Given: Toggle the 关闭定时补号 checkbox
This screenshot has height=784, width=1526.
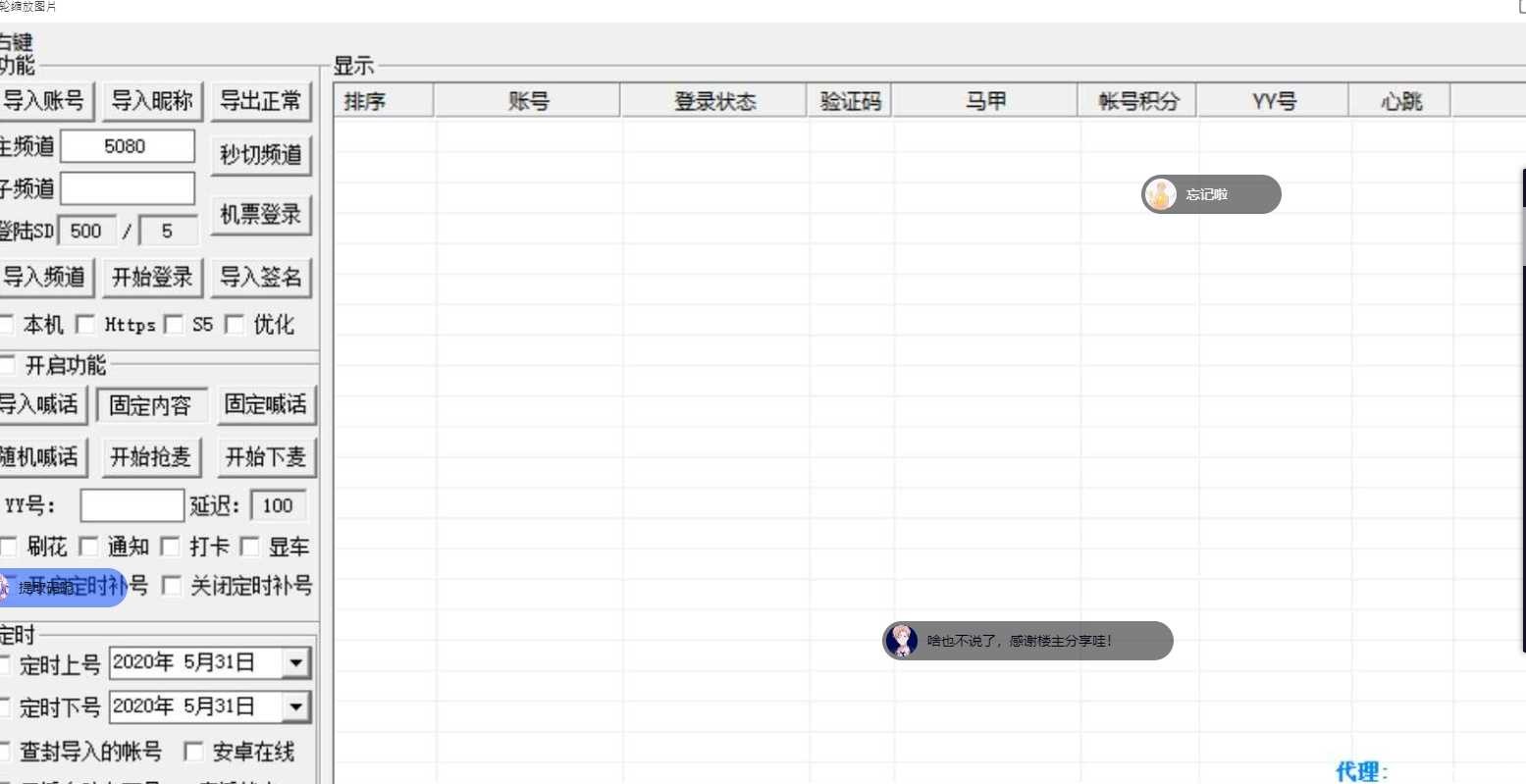Looking at the screenshot, I should (x=172, y=586).
